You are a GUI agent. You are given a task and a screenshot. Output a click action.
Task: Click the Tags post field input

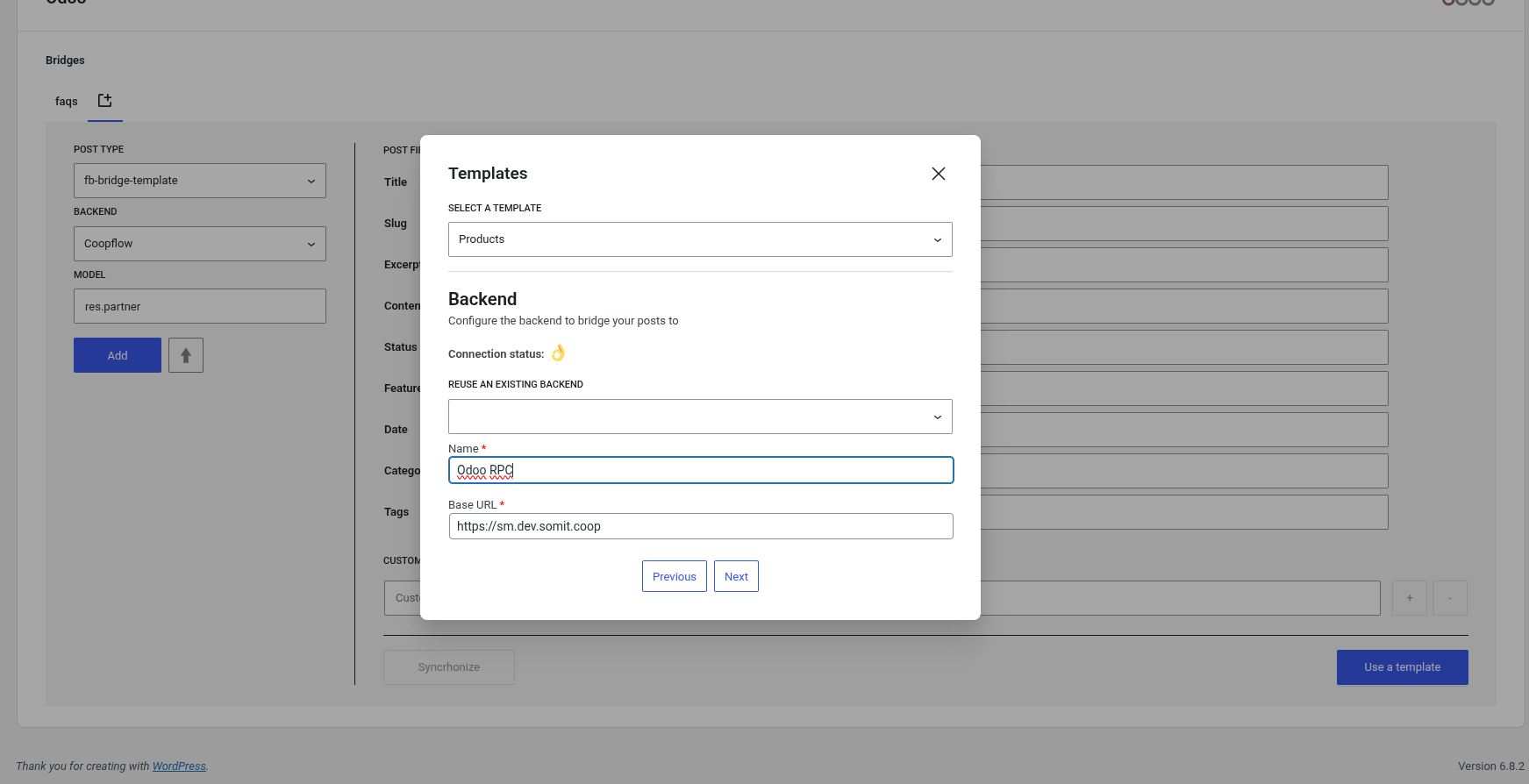[x=1184, y=512]
